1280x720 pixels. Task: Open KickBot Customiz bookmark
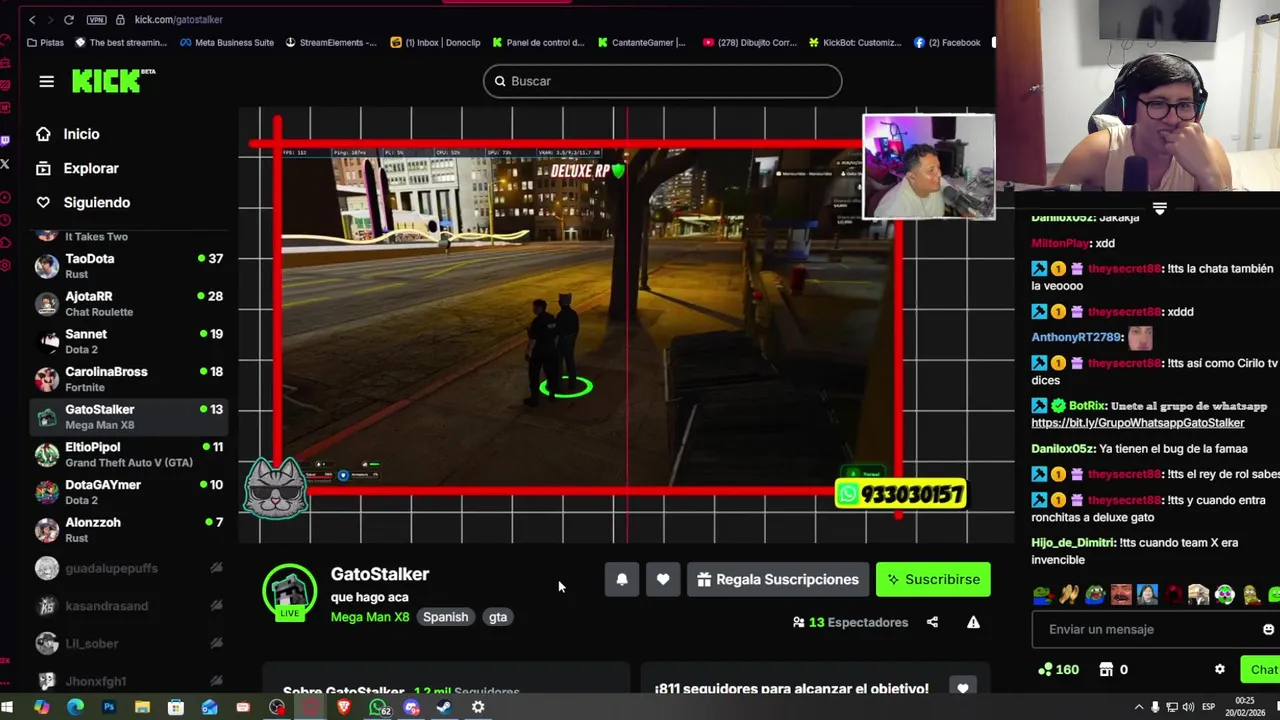click(x=854, y=43)
